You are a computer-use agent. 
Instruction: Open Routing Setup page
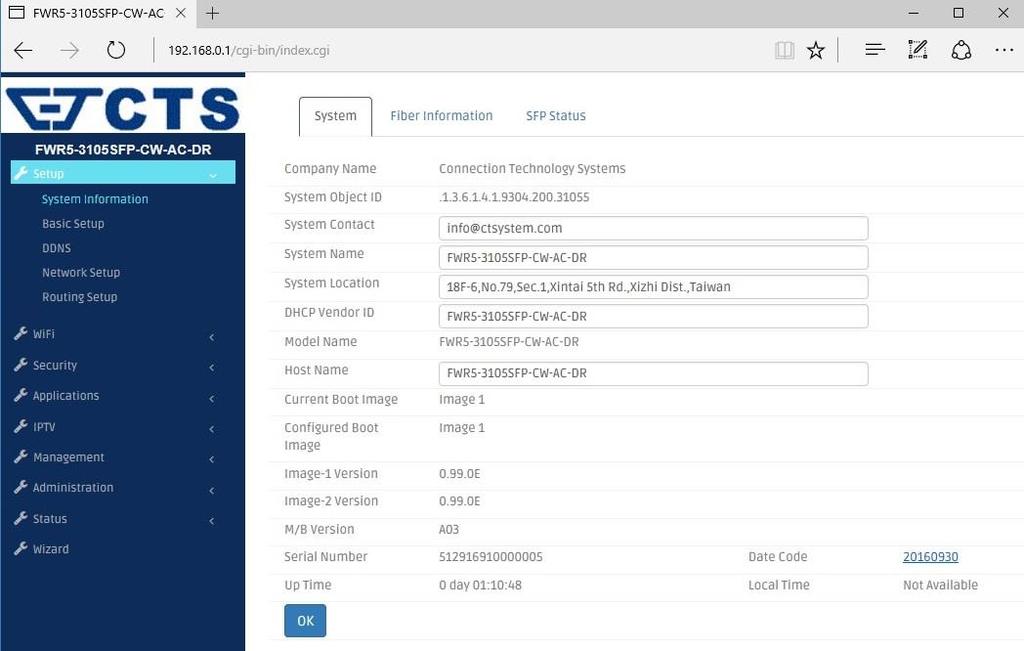pos(80,296)
